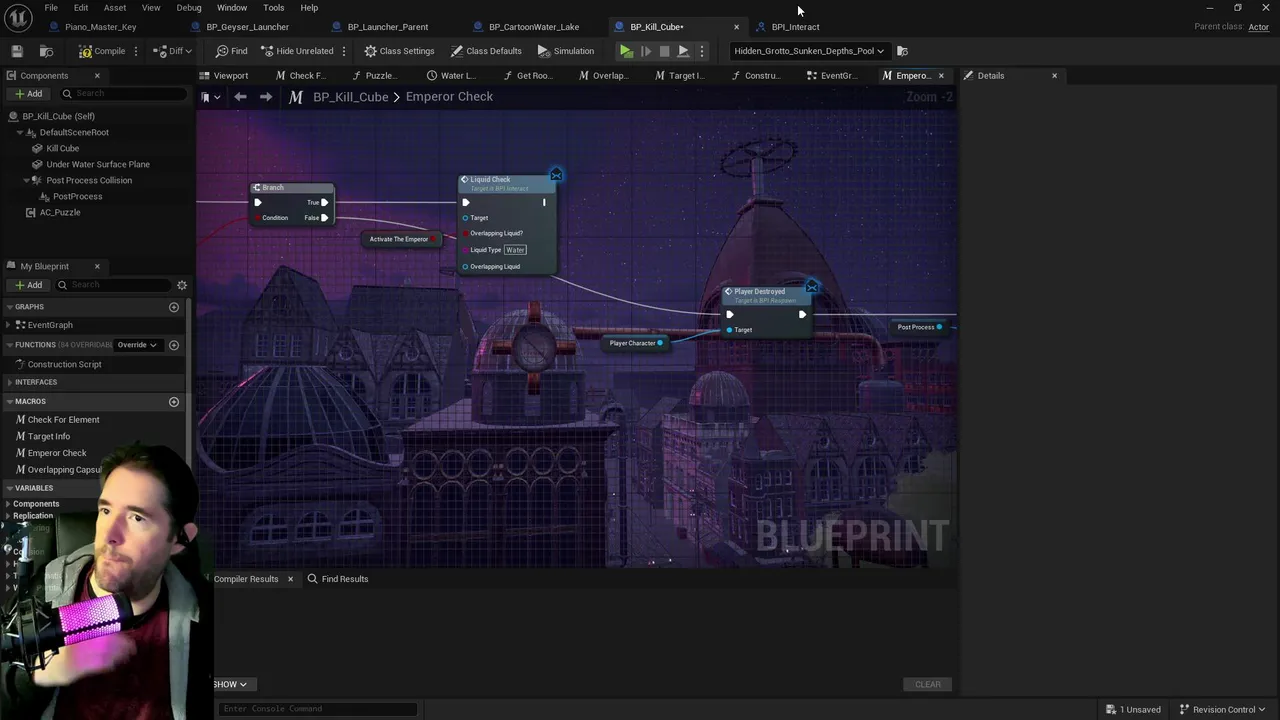
Task: Open the Asset menu
Action: (115, 8)
